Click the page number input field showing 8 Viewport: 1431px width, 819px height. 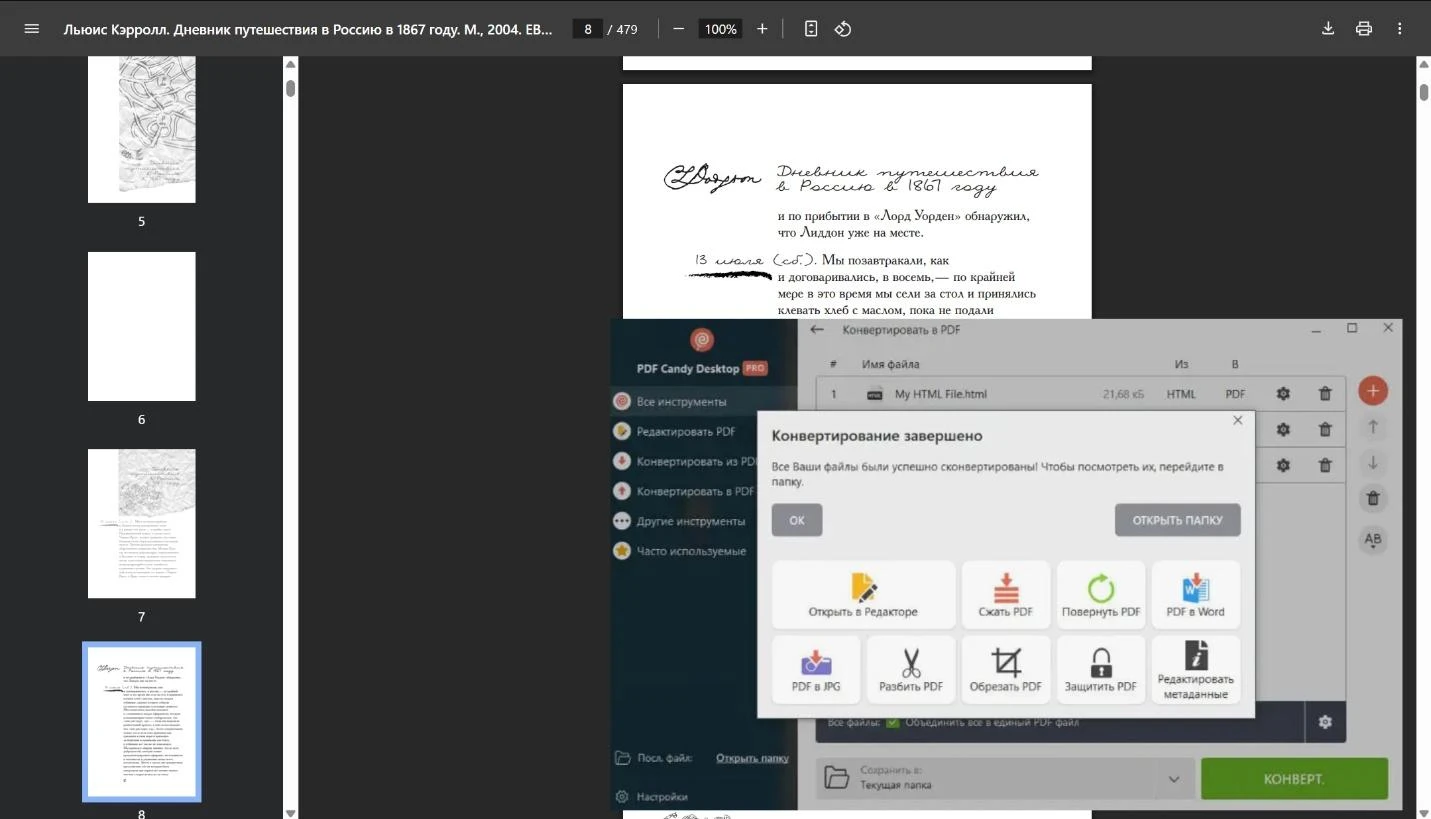(x=587, y=29)
